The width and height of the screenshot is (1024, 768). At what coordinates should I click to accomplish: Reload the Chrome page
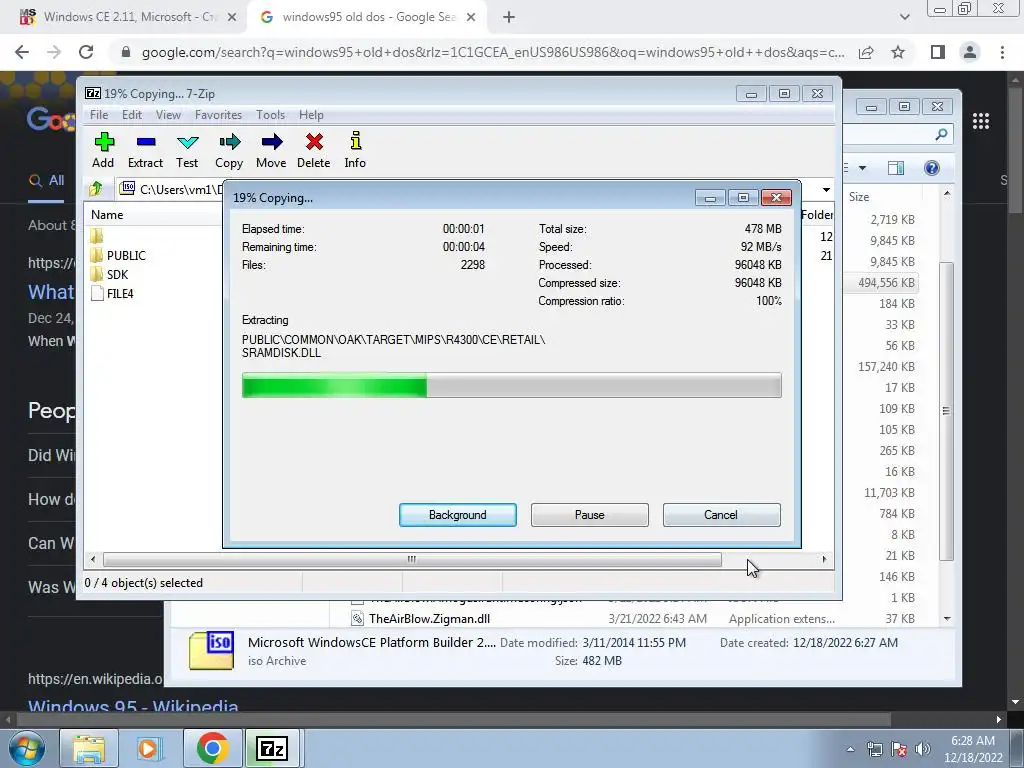(86, 52)
